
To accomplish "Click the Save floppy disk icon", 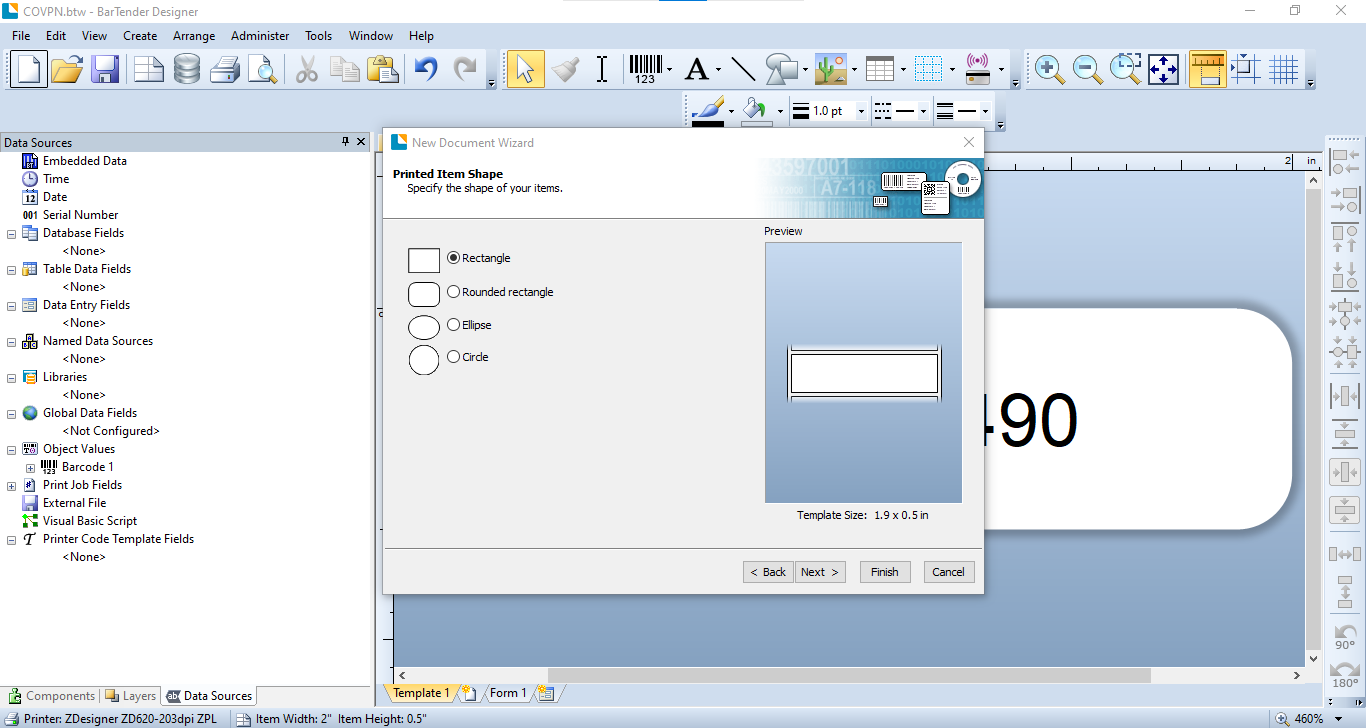I will [x=105, y=69].
